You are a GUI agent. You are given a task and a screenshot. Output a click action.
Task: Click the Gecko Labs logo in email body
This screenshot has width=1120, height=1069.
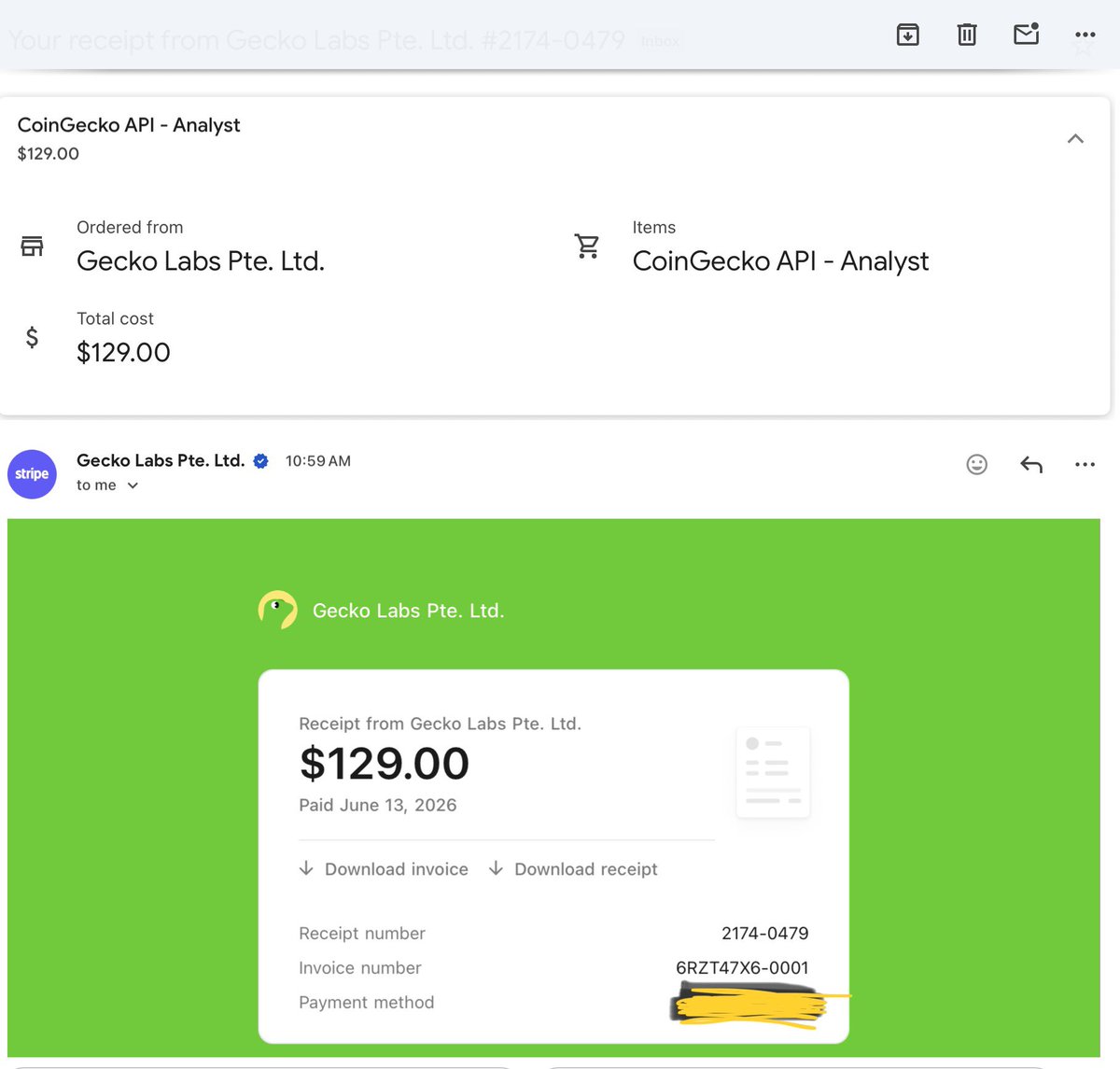point(277,610)
